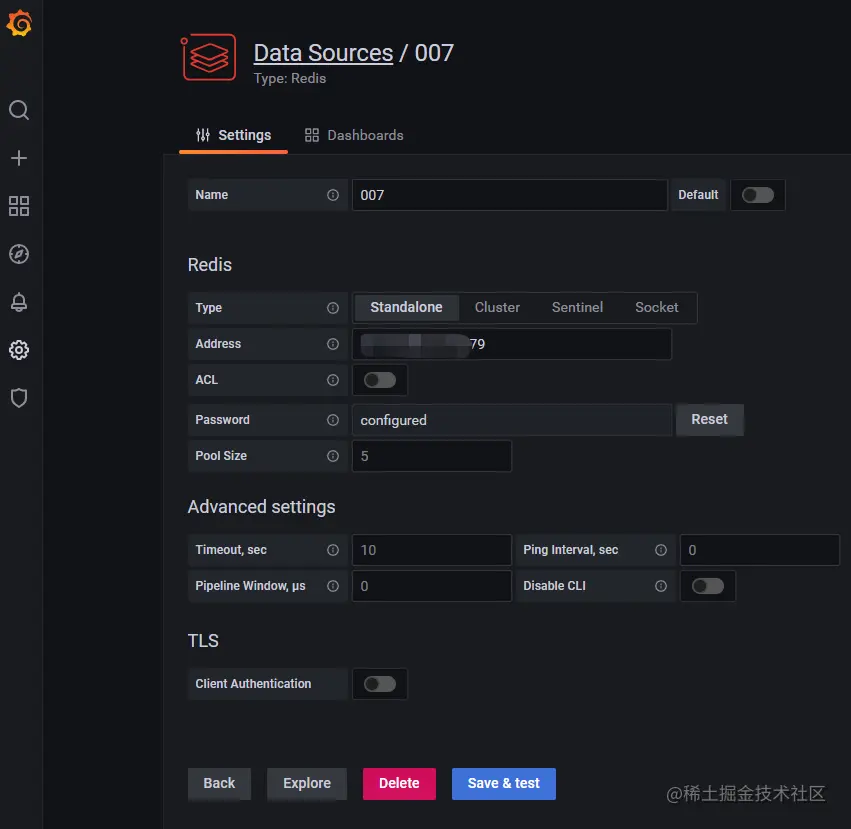The width and height of the screenshot is (851, 829).
Task: Click the Explore button
Action: (307, 783)
